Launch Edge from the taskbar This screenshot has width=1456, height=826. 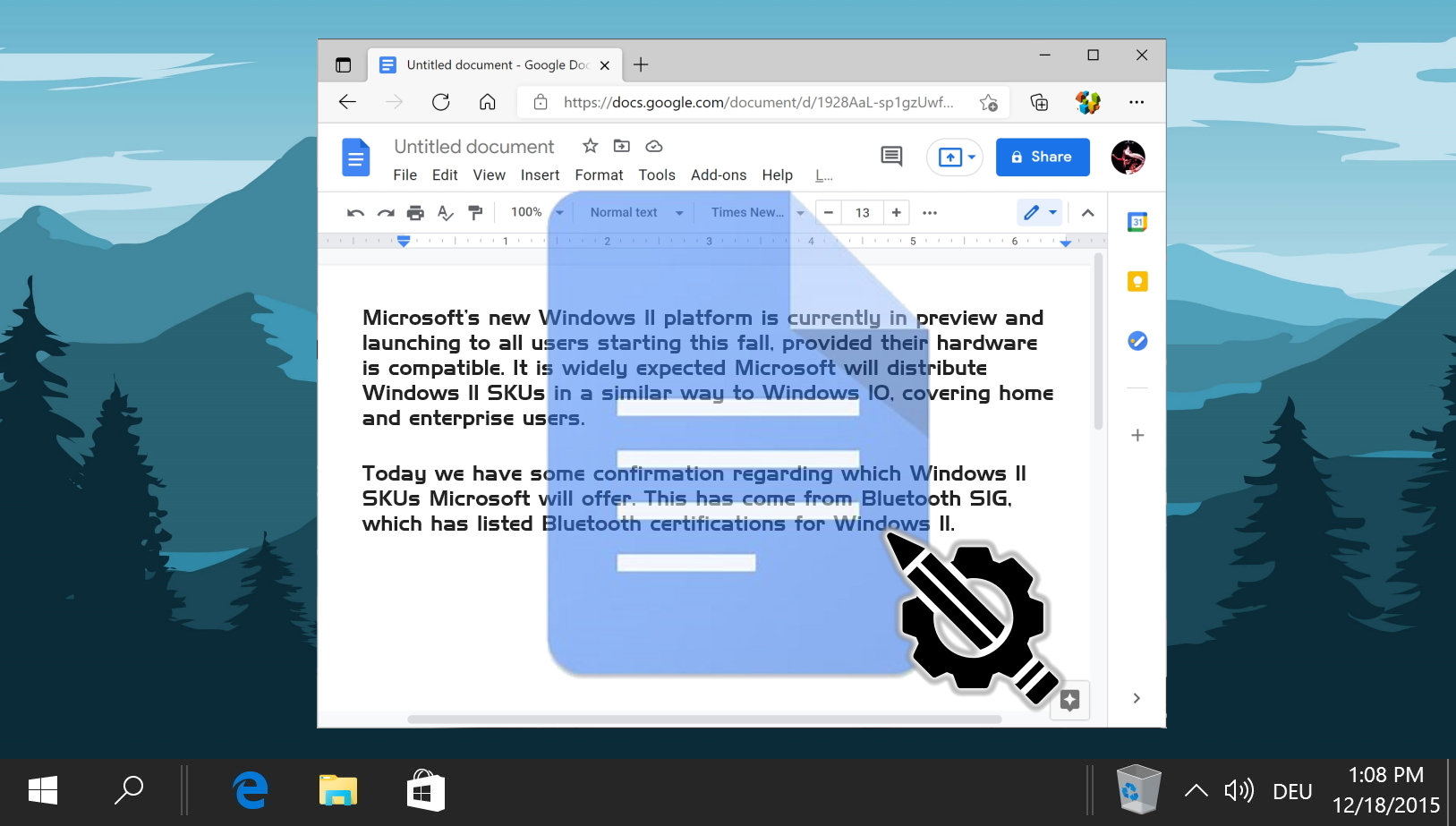[x=251, y=790]
